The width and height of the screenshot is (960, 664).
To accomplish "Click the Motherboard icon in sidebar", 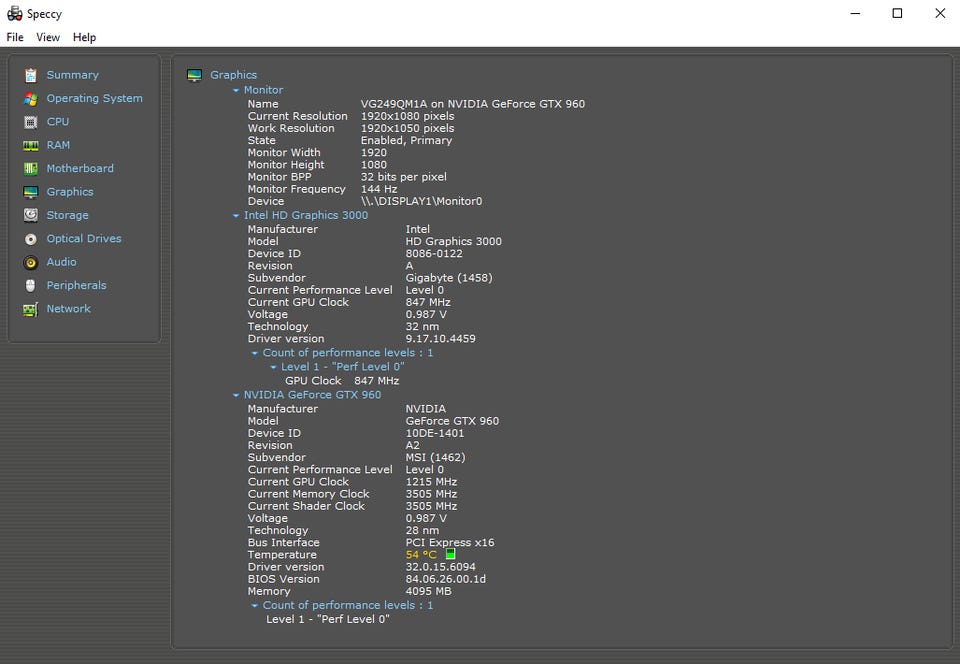I will click(x=31, y=168).
